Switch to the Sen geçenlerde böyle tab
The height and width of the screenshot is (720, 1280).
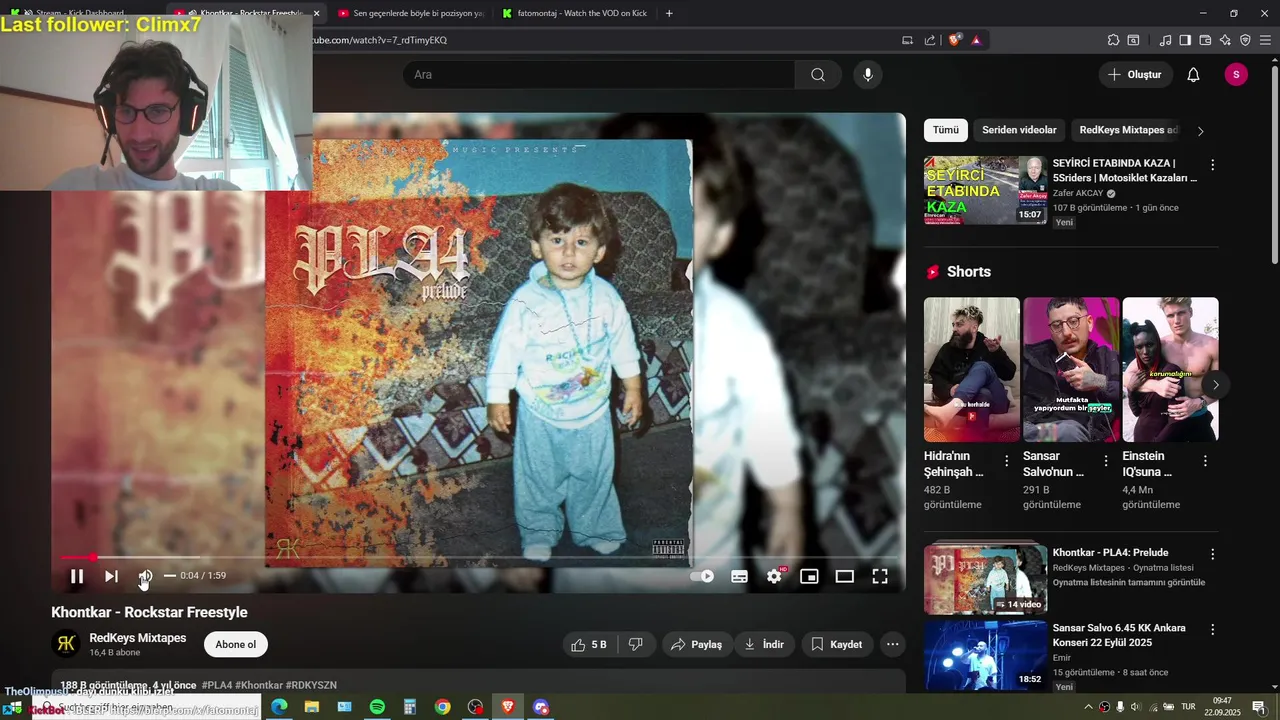tap(410, 13)
